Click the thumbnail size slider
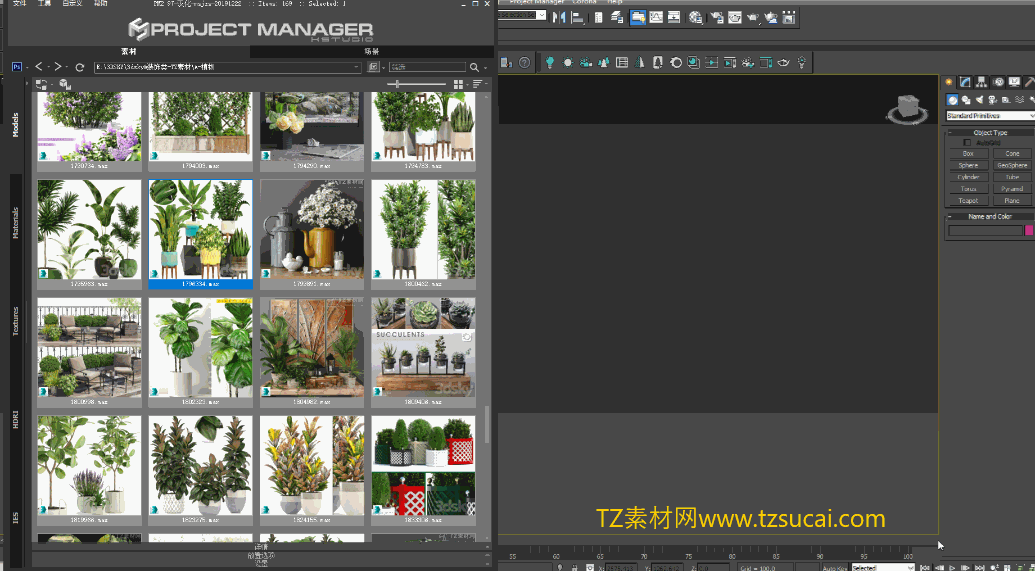Viewport: 1035px width, 571px height. pyautogui.click(x=417, y=84)
